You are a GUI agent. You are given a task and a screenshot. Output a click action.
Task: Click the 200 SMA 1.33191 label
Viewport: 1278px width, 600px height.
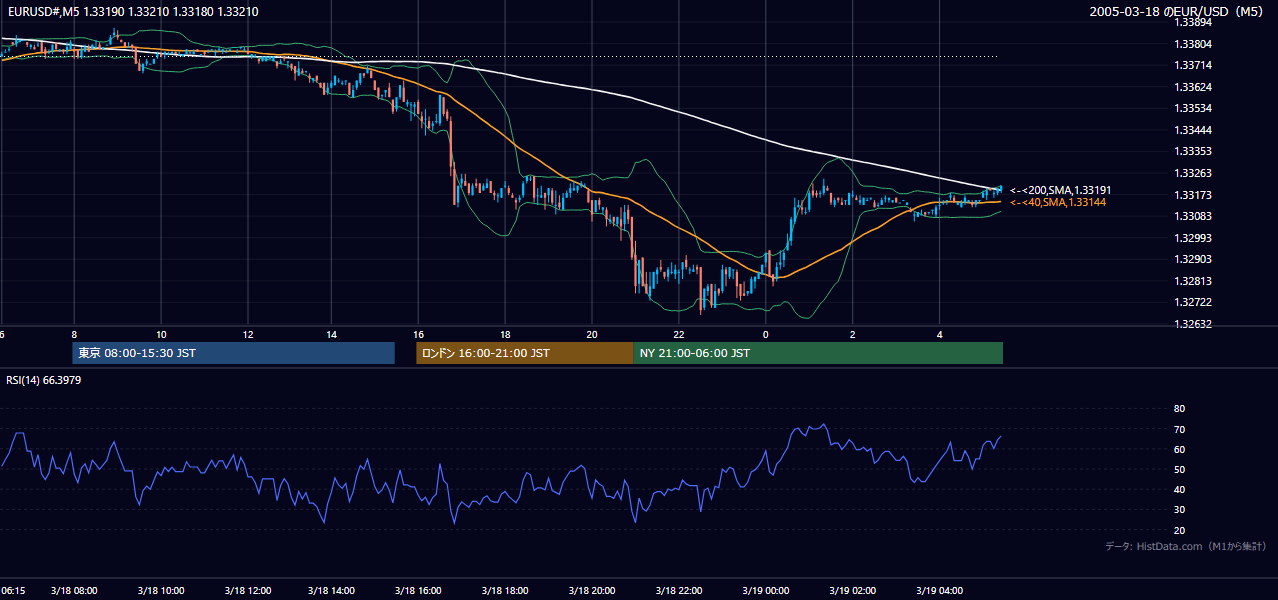click(1060, 190)
